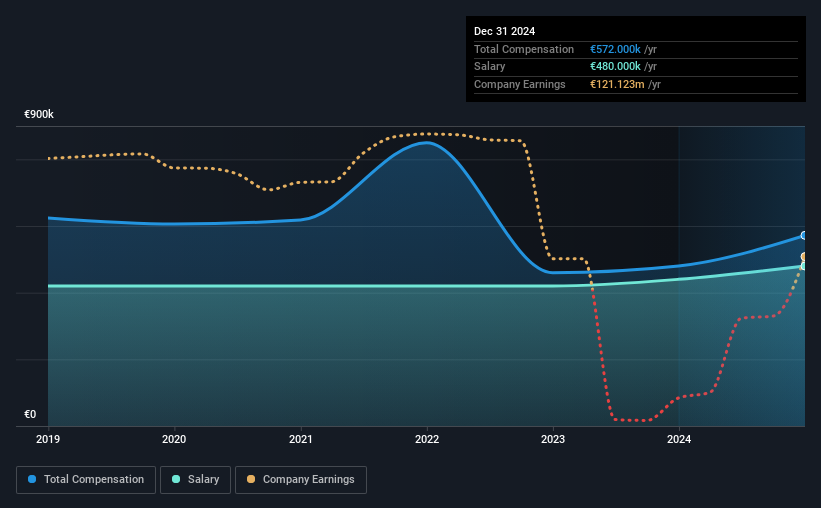The image size is (821, 508).
Task: Click the Salary tooltip row label
Action: tap(490, 67)
